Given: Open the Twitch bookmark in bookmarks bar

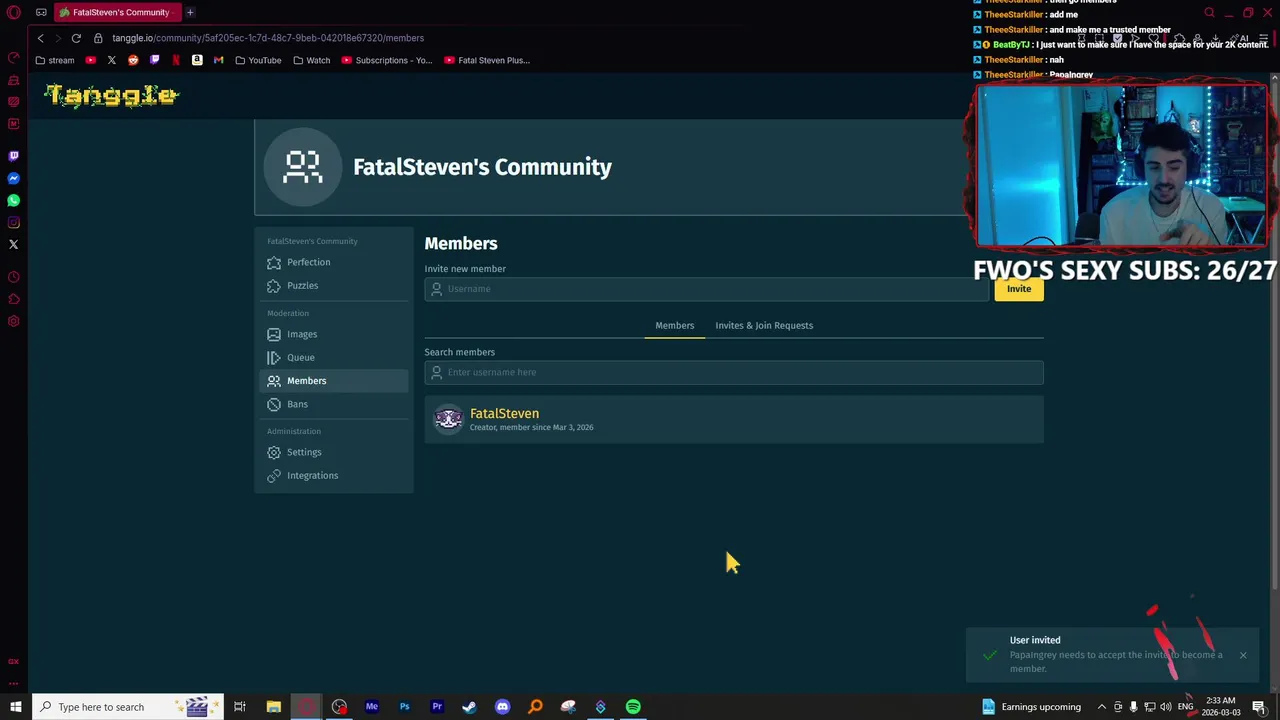Looking at the screenshot, I should tap(154, 60).
